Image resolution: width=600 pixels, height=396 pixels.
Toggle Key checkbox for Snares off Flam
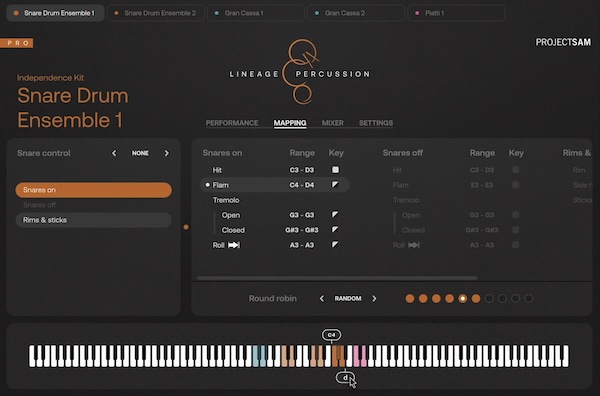[x=515, y=185]
